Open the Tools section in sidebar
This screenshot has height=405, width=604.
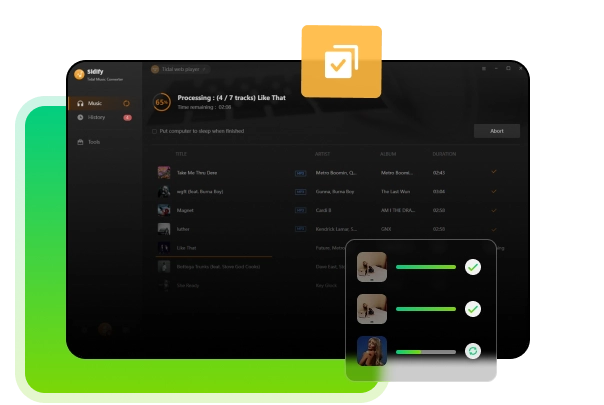[93, 142]
